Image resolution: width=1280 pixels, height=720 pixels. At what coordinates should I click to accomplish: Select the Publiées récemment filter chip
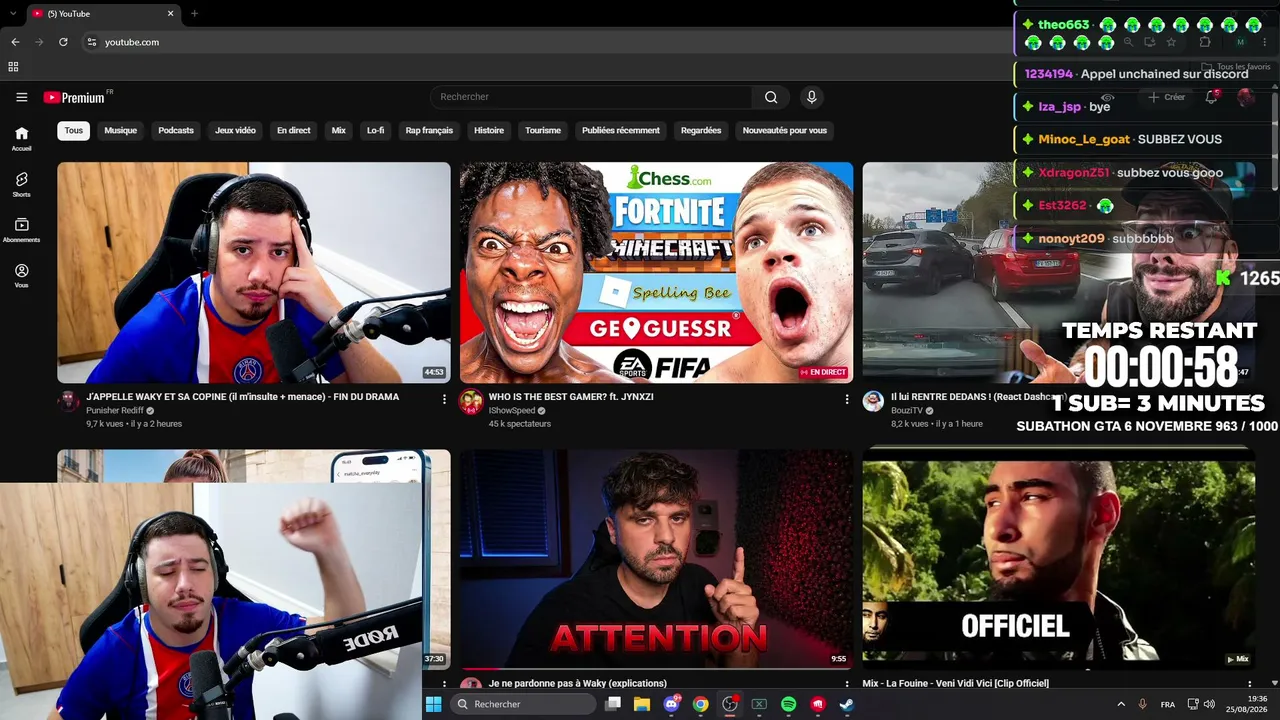pyautogui.click(x=621, y=130)
